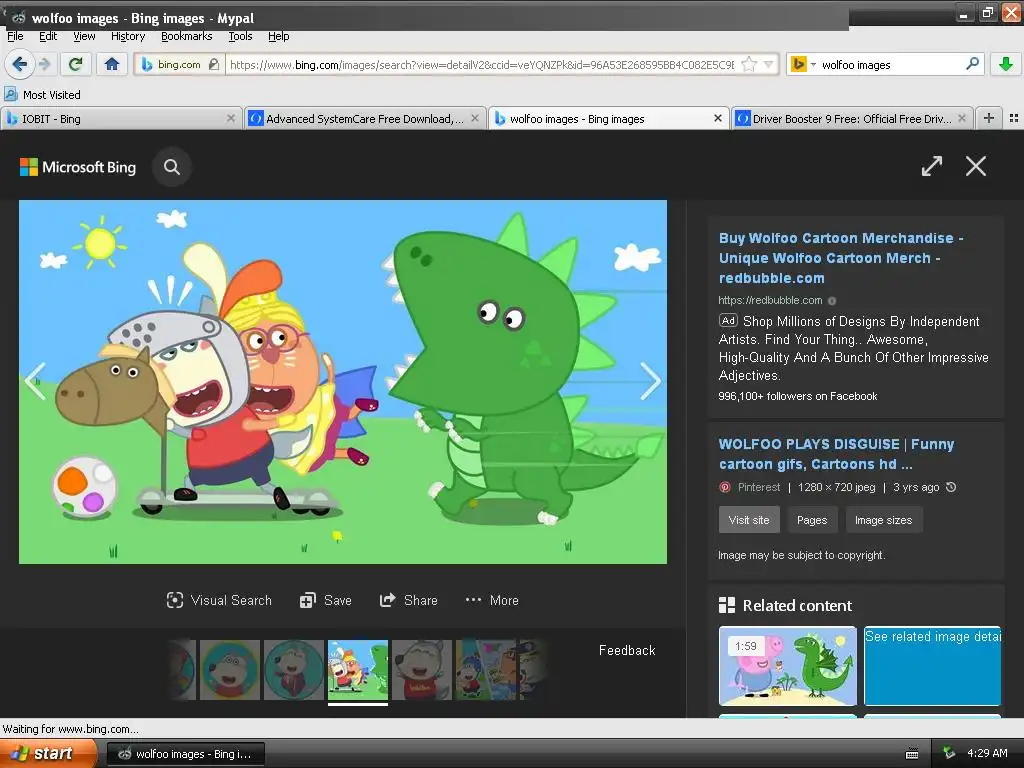The image size is (1024, 768).
Task: Open the History menu
Action: pyautogui.click(x=128, y=37)
